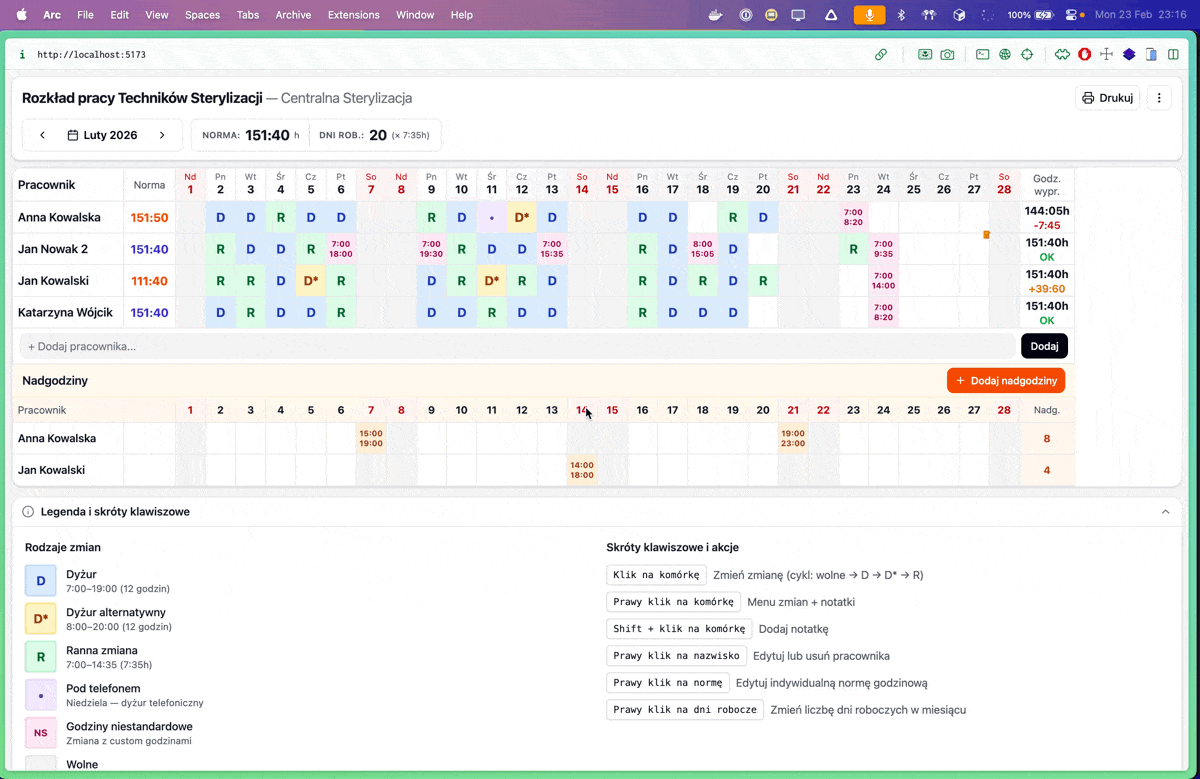Click the Dodaj pracownika input field
The image size is (1200, 779).
tap(515, 346)
